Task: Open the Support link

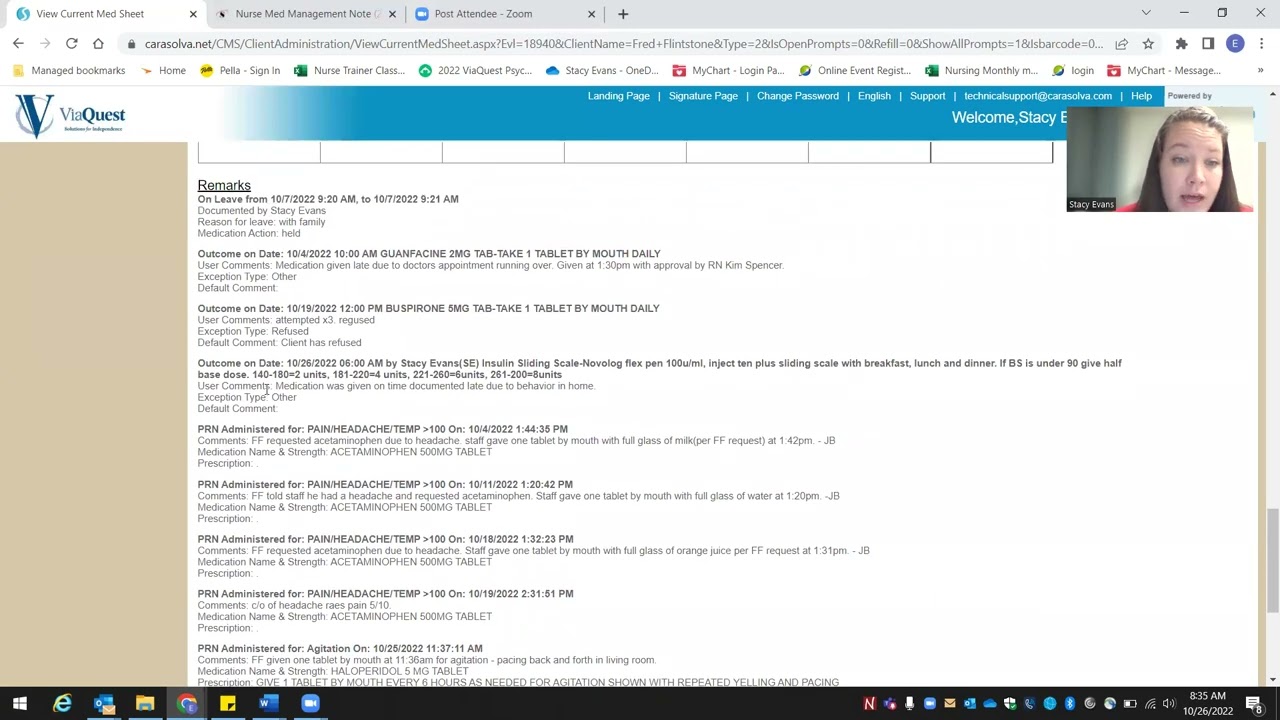Action: 927,96
